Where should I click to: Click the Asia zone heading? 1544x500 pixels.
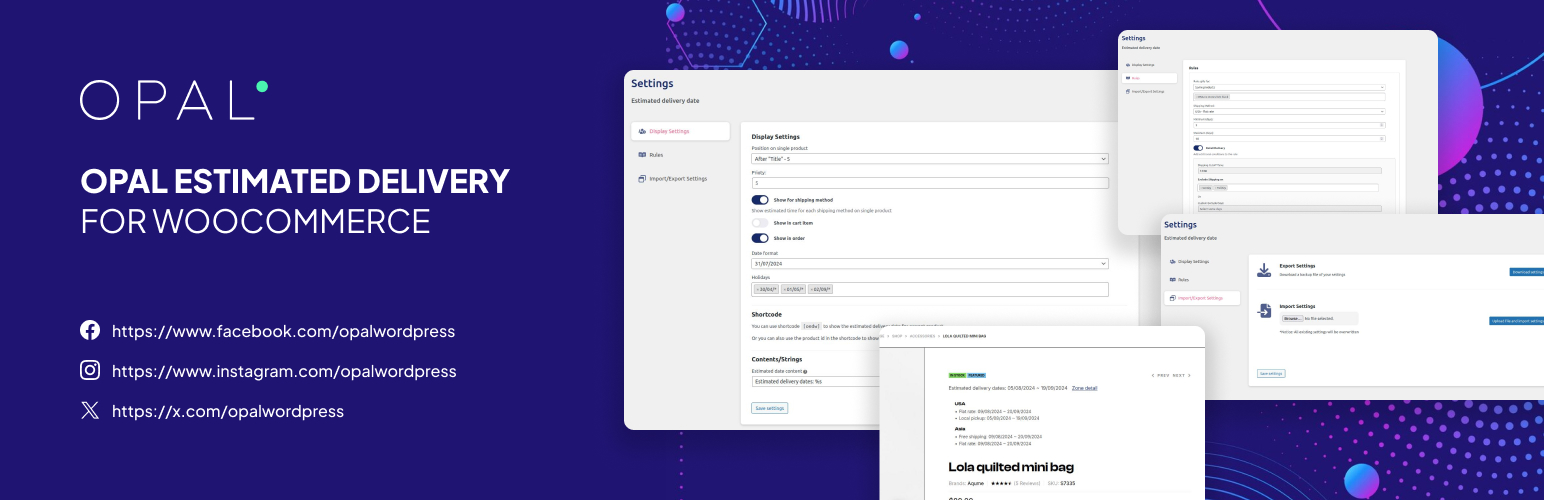pyautogui.click(x=960, y=428)
